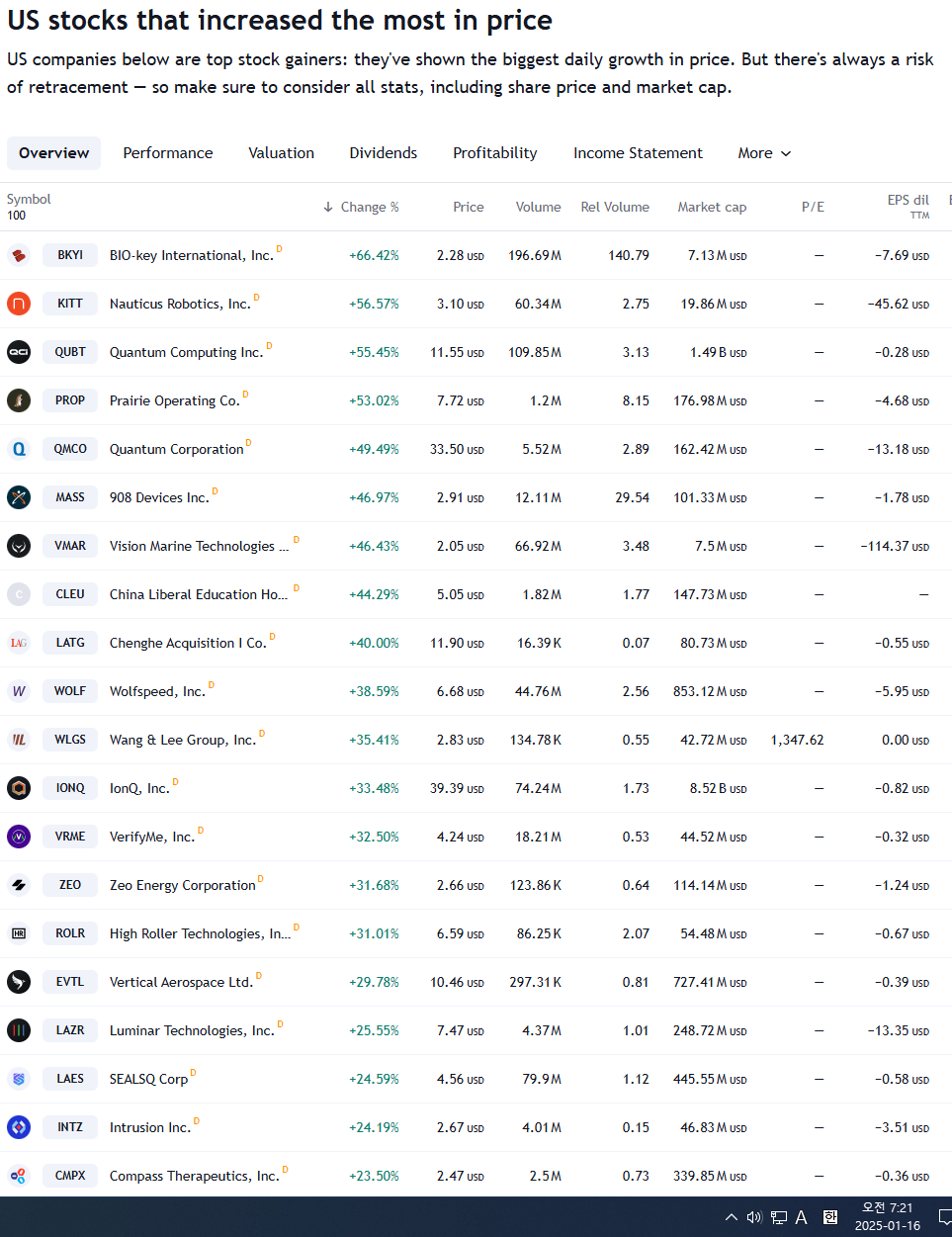Click the LAES SEALSQ logo icon

(x=19, y=1079)
